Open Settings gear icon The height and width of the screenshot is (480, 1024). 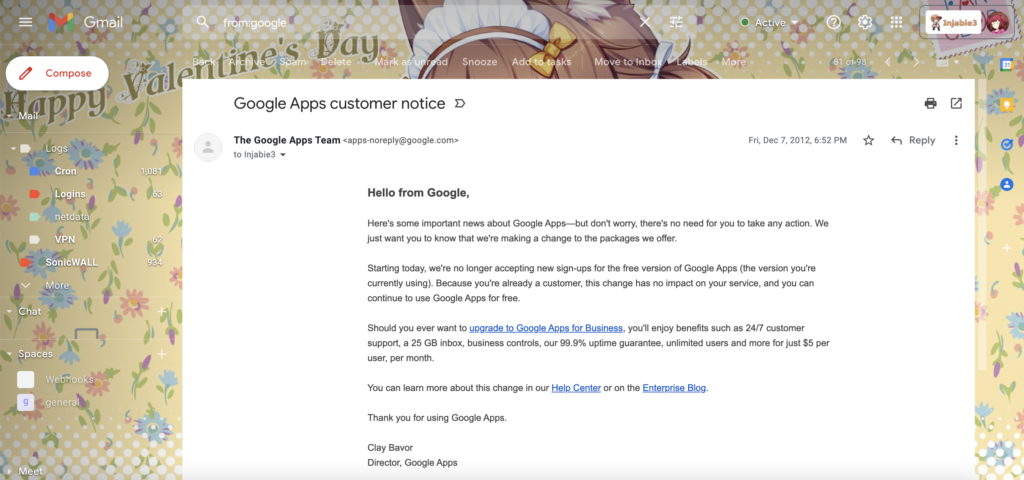click(865, 22)
